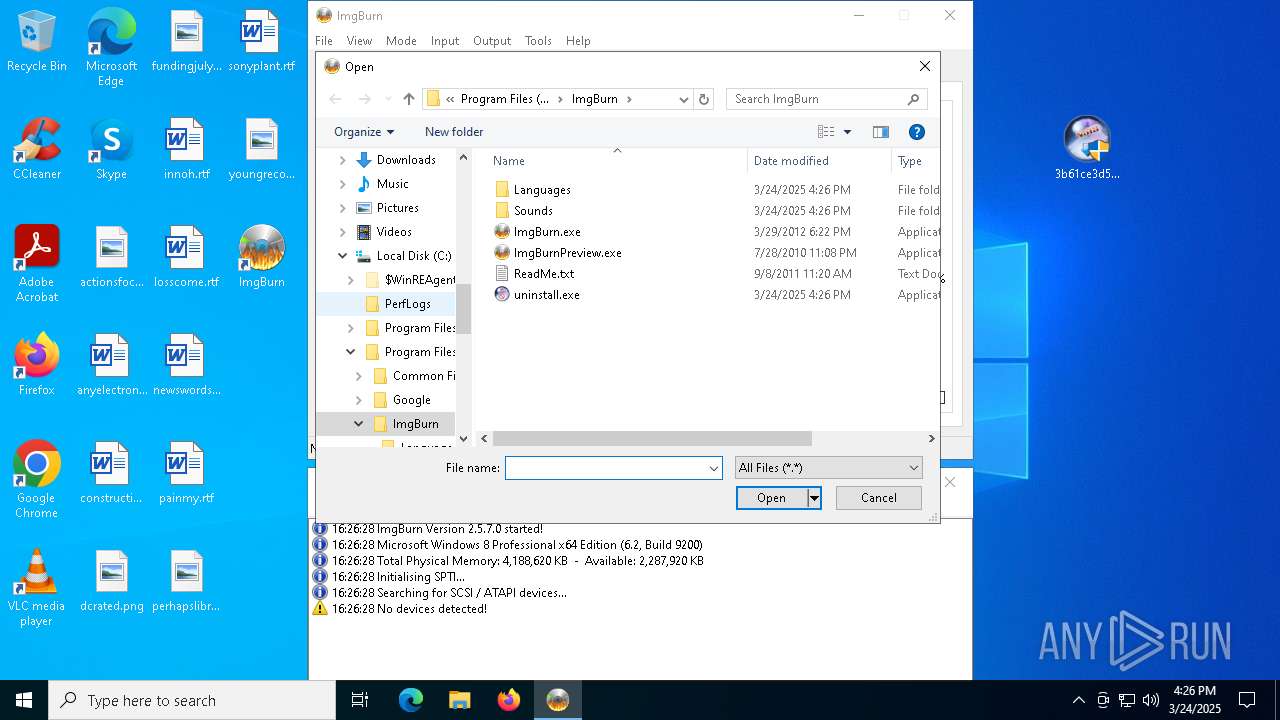Open CCleaner desktop shortcut
The width and height of the screenshot is (1280, 720).
pyautogui.click(x=37, y=149)
